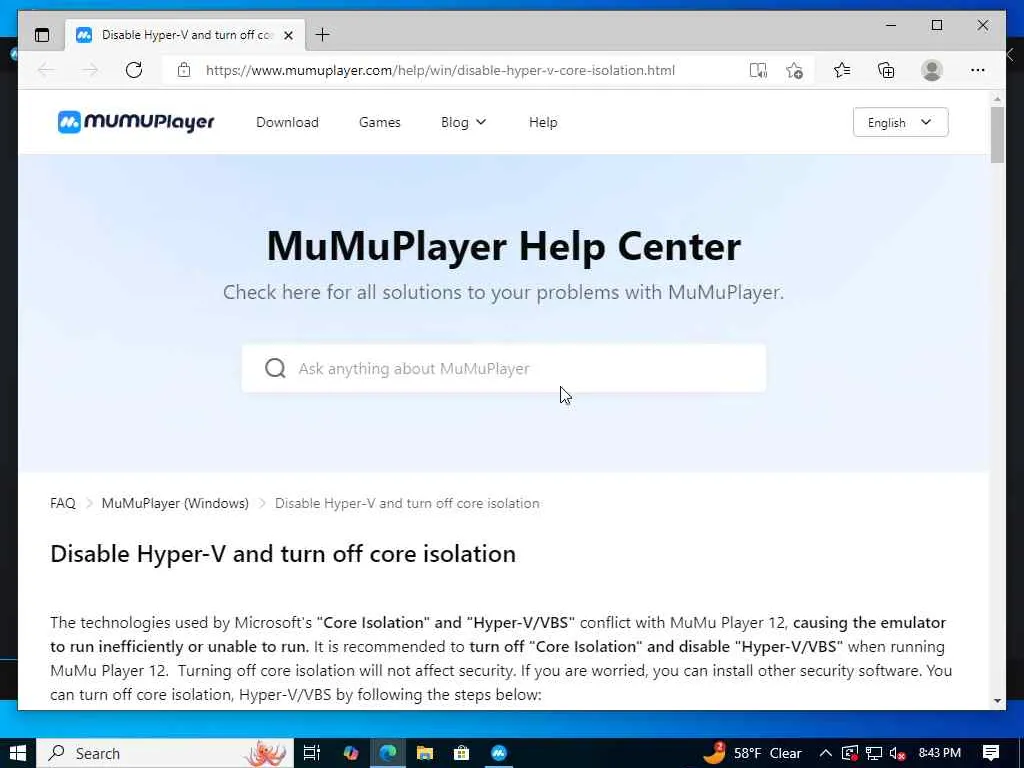Screen dimensions: 1024x768
Task: Click the MuMuPlayer Help Center heading
Action: click(x=504, y=246)
